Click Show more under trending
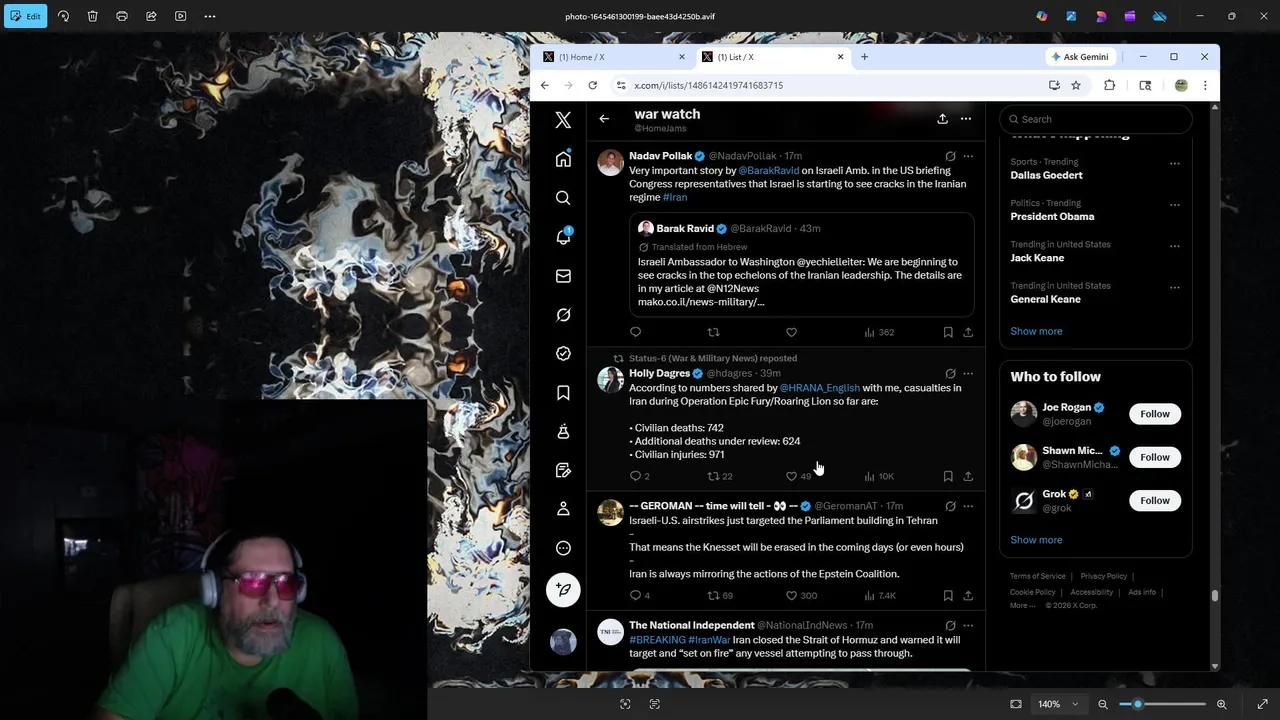Image resolution: width=1280 pixels, height=720 pixels. click(x=1036, y=331)
